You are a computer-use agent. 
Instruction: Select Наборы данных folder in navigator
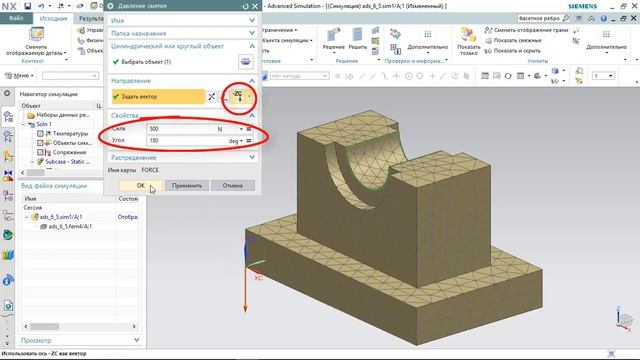pos(63,115)
